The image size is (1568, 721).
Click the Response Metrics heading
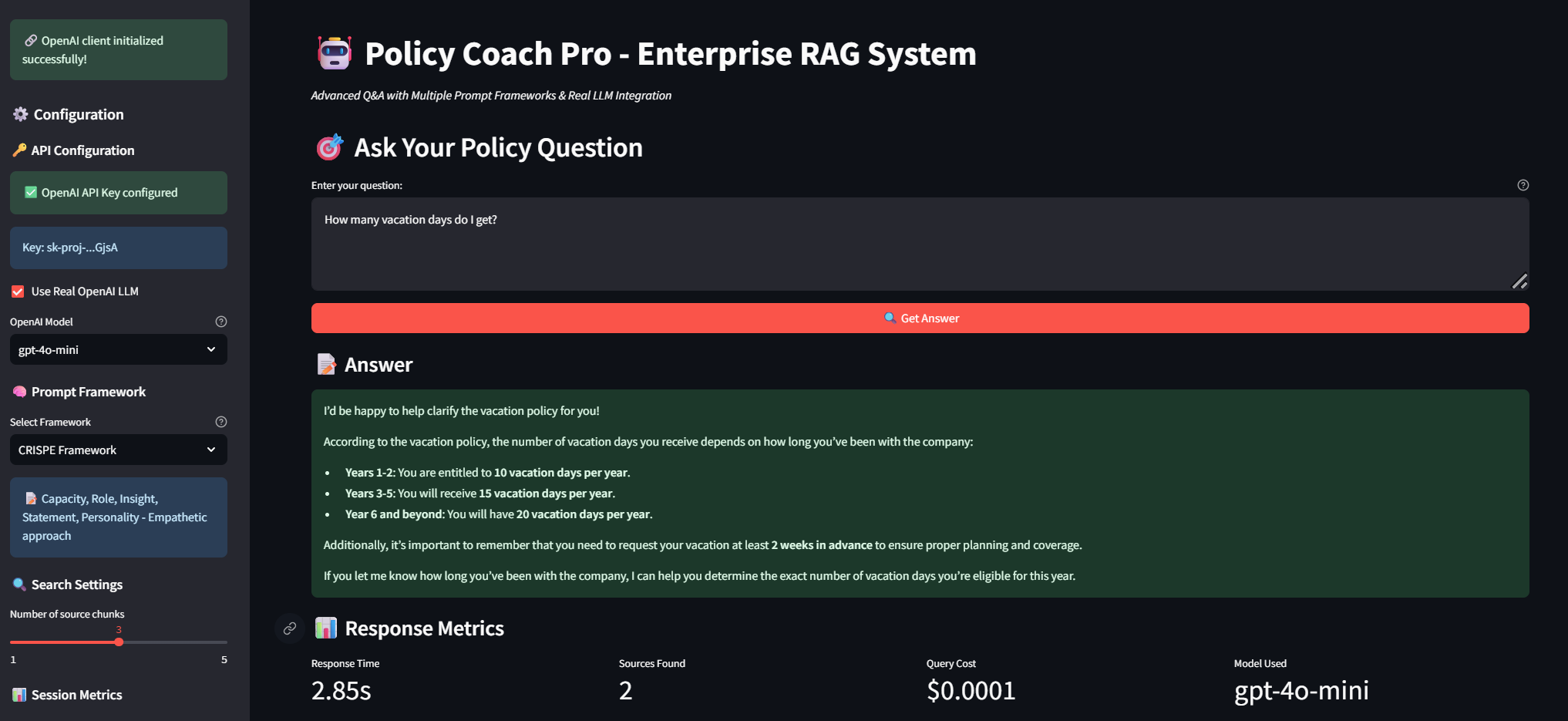pos(424,628)
